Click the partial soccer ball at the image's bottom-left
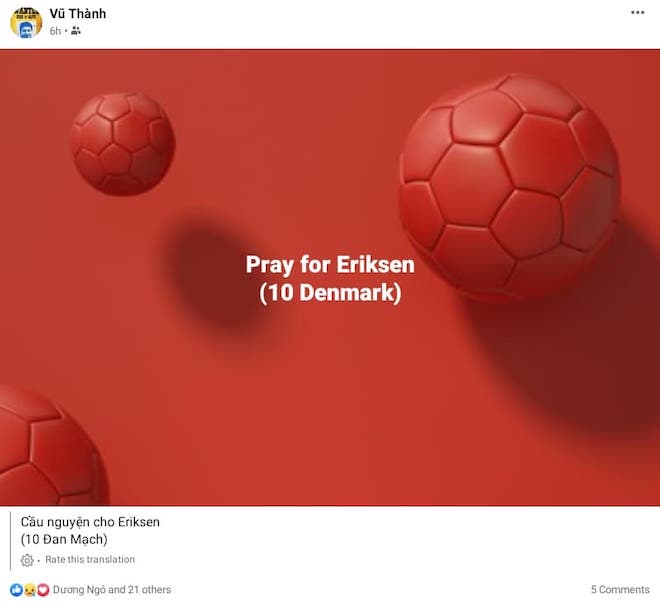 click(53, 446)
